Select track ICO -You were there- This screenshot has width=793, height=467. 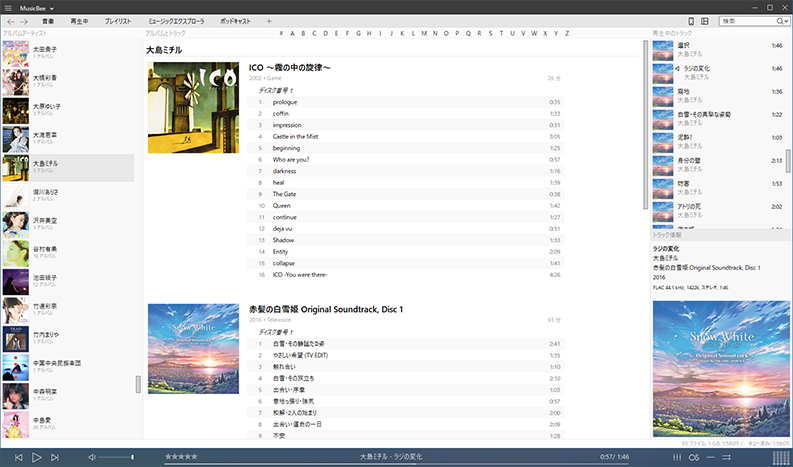[405, 275]
